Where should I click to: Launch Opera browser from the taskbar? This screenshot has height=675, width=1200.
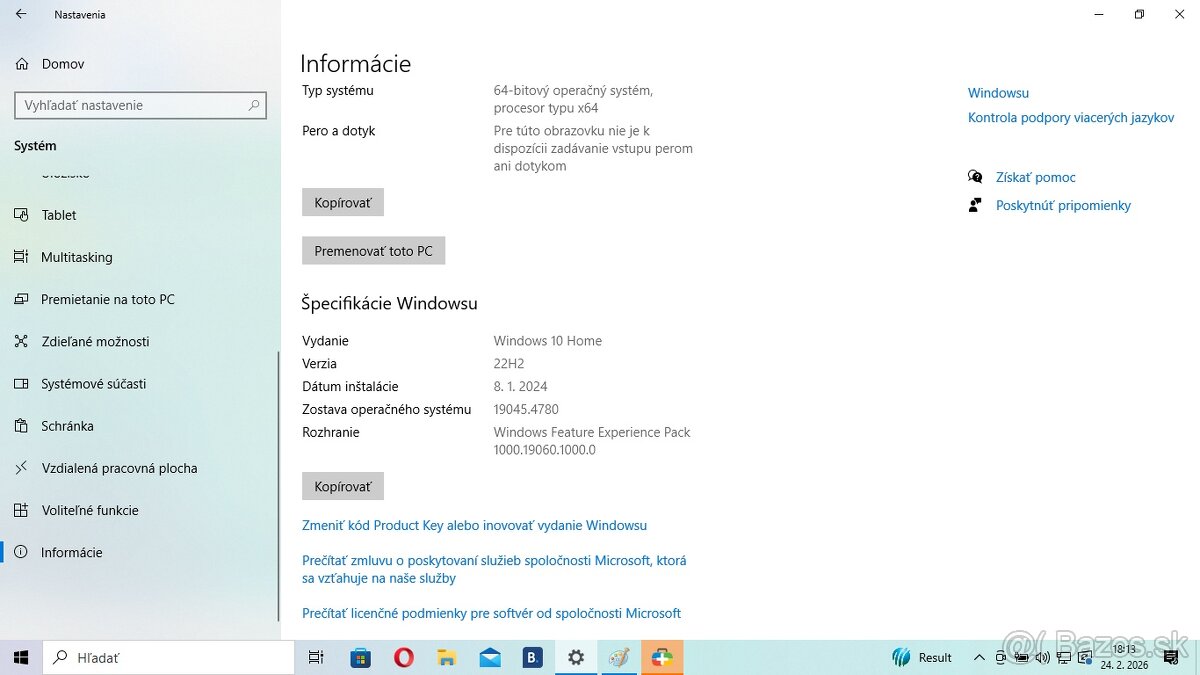click(x=403, y=657)
